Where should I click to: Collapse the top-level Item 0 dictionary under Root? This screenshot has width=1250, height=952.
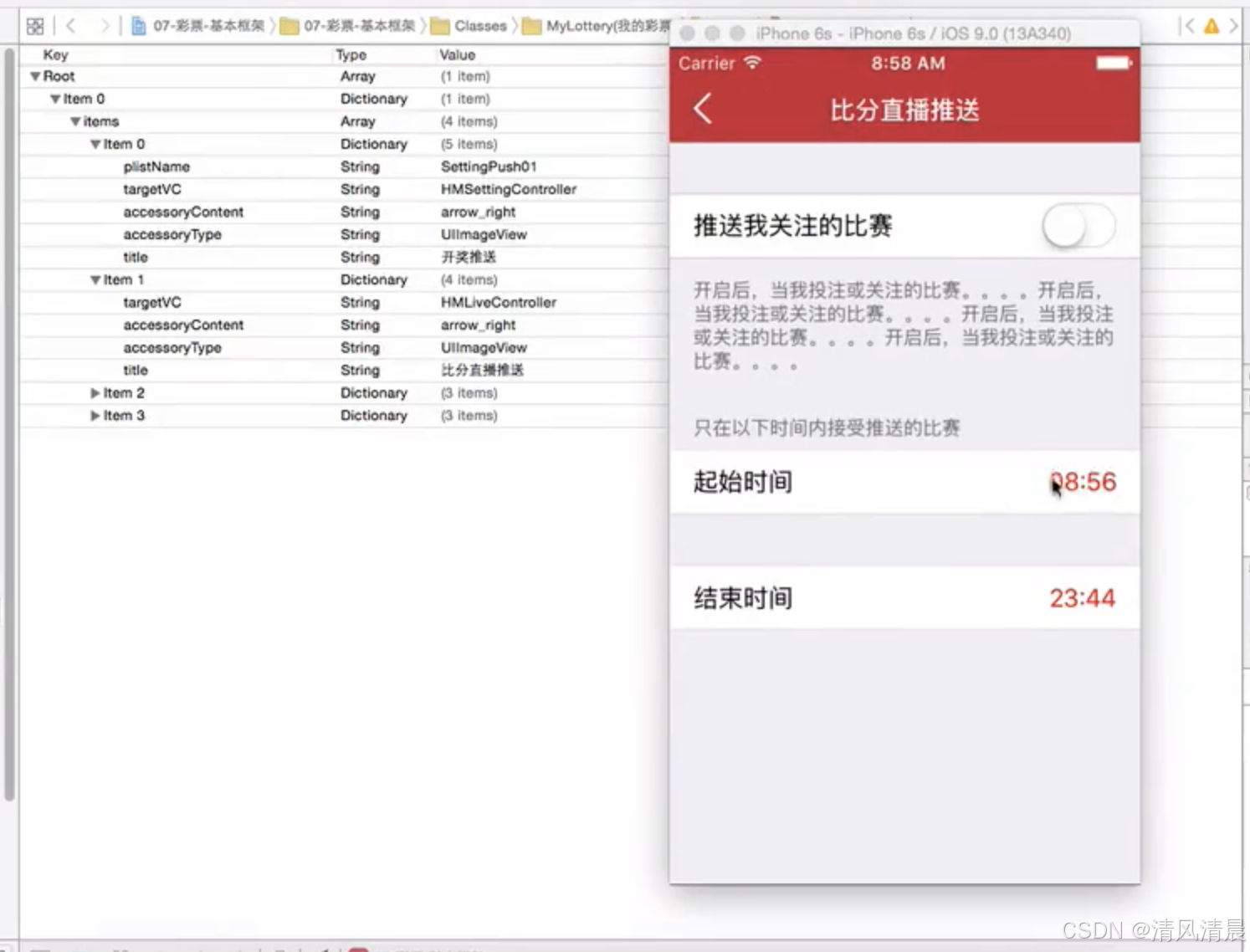[x=55, y=99]
